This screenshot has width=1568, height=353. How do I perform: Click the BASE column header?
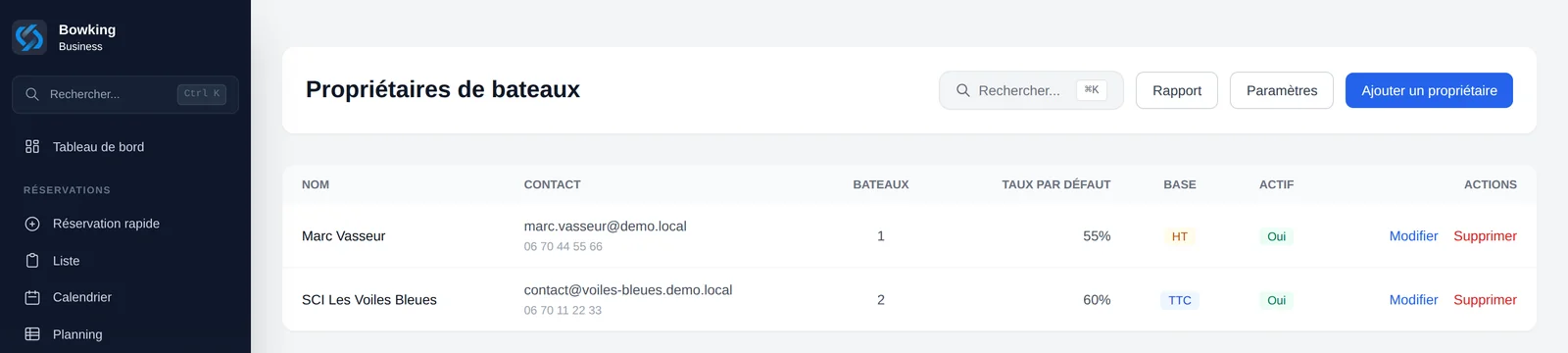[1180, 184]
